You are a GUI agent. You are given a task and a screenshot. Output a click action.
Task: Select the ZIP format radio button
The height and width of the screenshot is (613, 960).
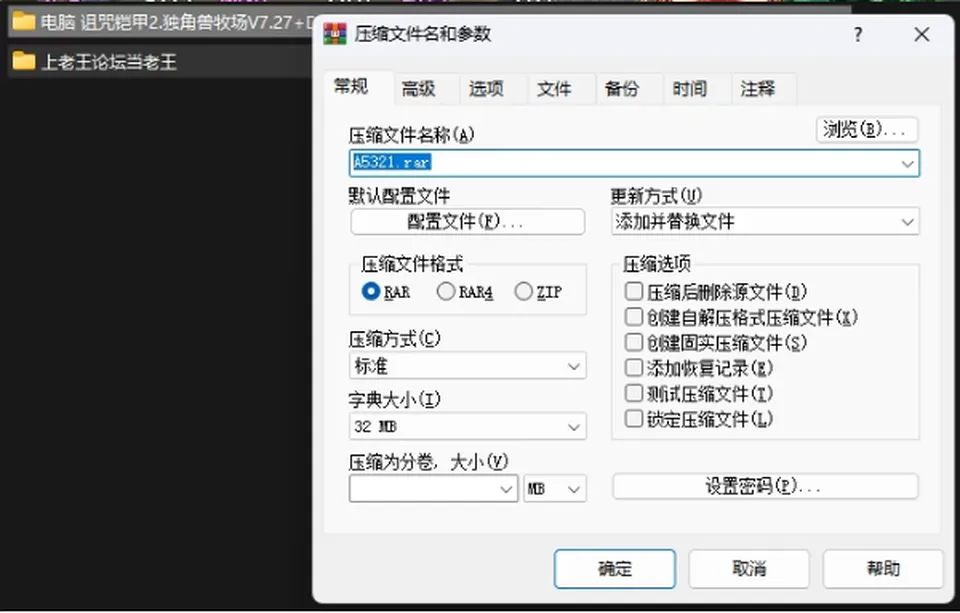[523, 291]
